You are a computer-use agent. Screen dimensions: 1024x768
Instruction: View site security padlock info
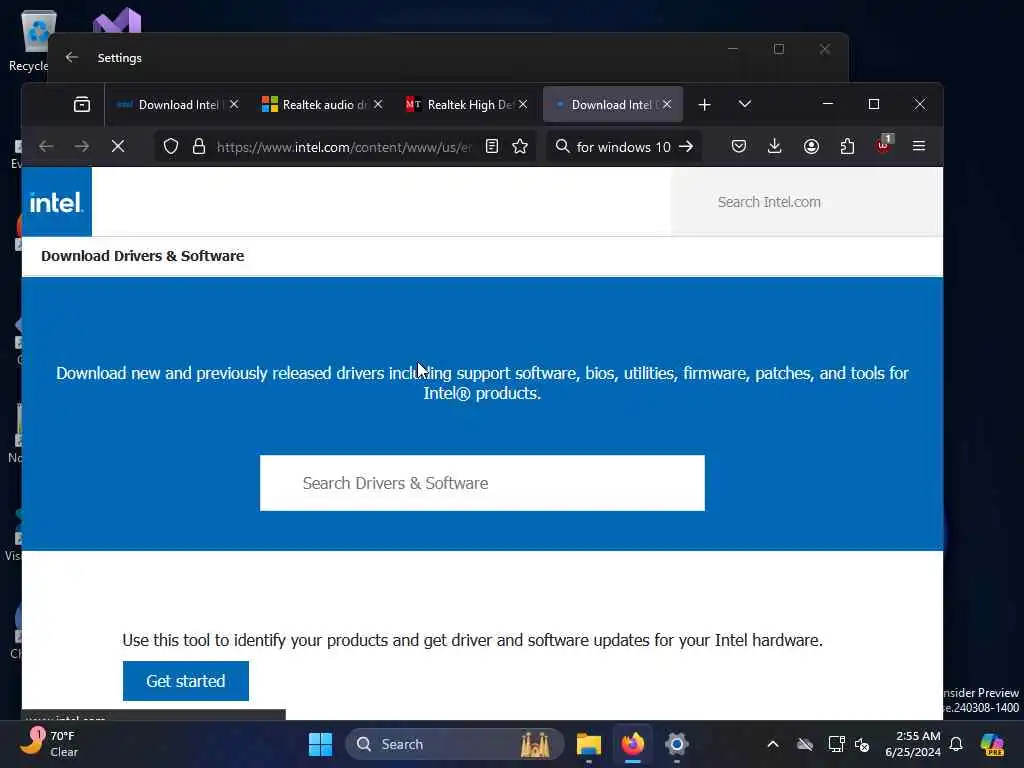(199, 146)
